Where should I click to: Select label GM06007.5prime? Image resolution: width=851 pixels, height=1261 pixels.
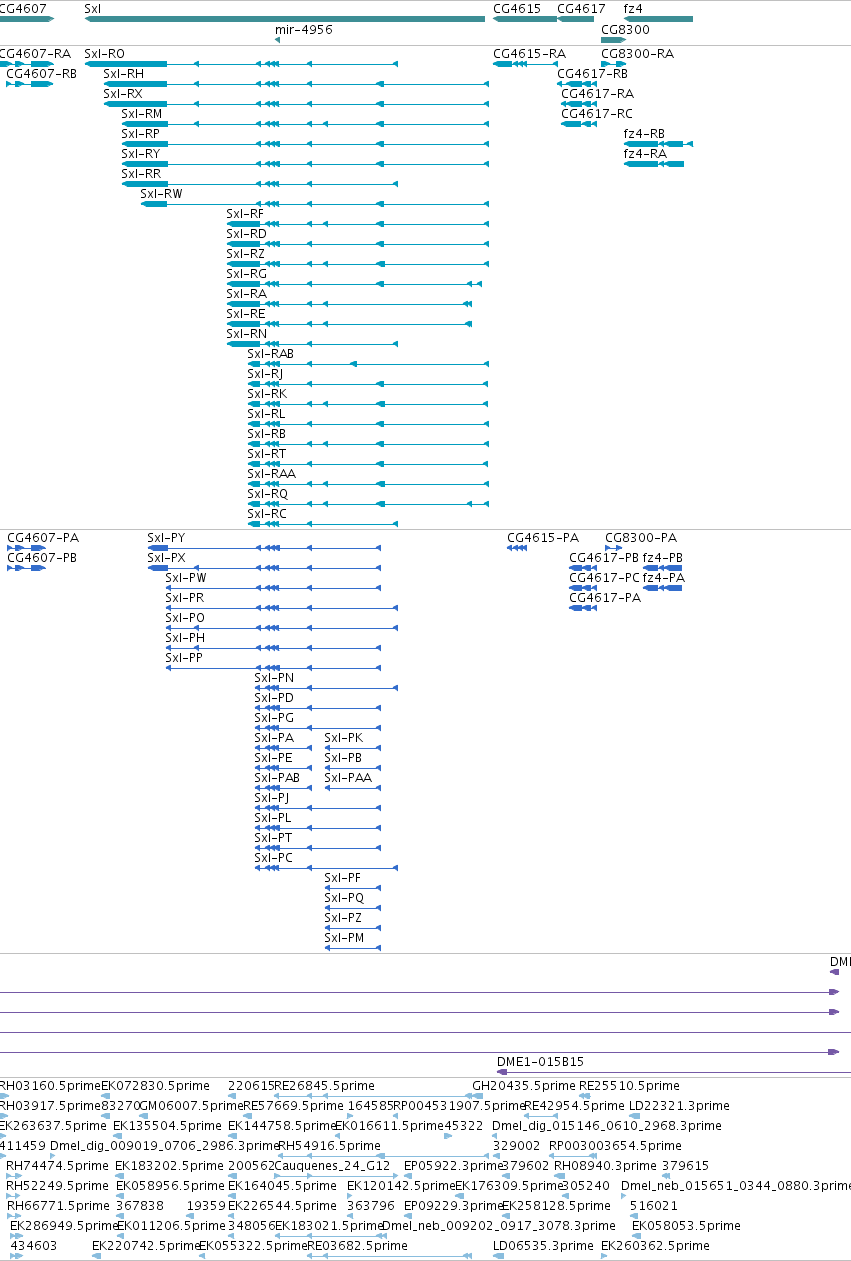191,1106
